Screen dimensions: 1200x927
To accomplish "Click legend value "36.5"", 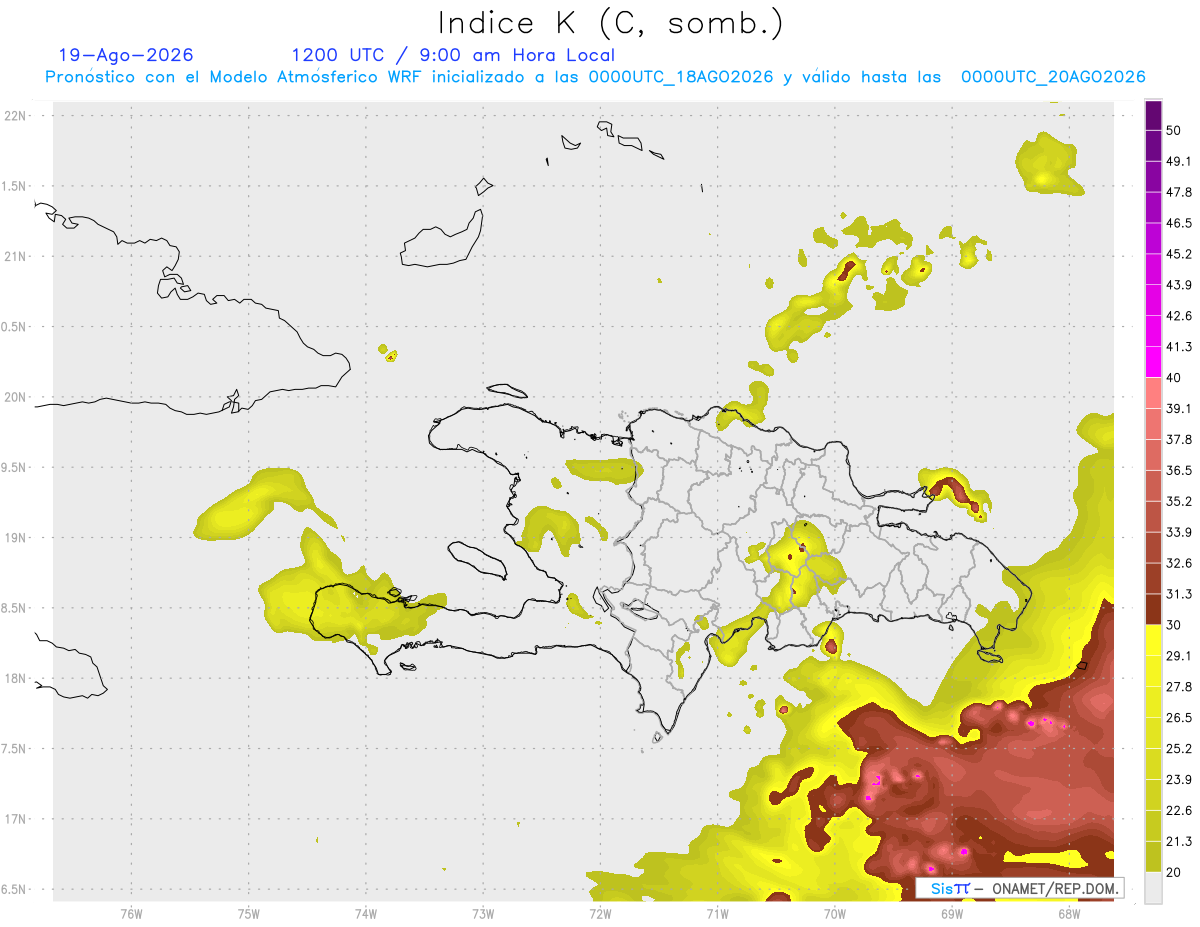I will click(x=1178, y=470).
